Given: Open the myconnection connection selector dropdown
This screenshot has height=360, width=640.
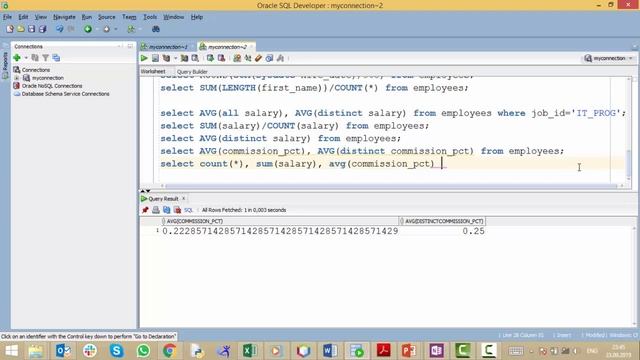Looking at the screenshot, I should click(608, 58).
